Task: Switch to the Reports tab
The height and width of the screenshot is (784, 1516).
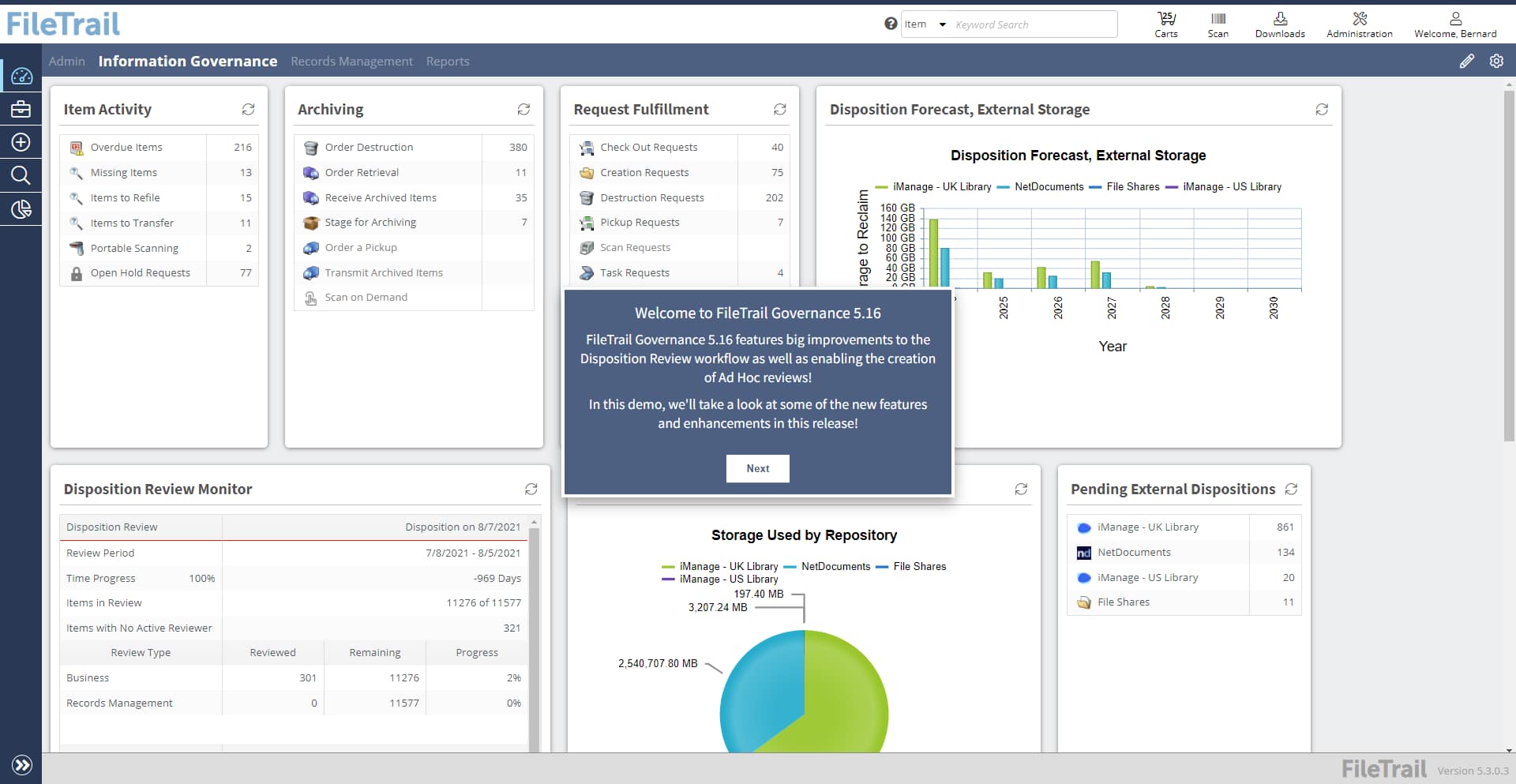Action: click(x=448, y=61)
